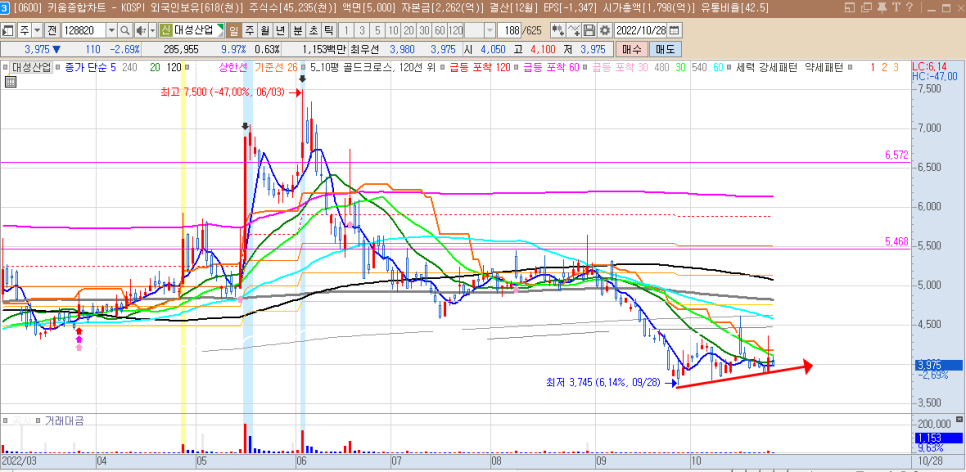Select the 일 (daily) period button

click(x=234, y=30)
